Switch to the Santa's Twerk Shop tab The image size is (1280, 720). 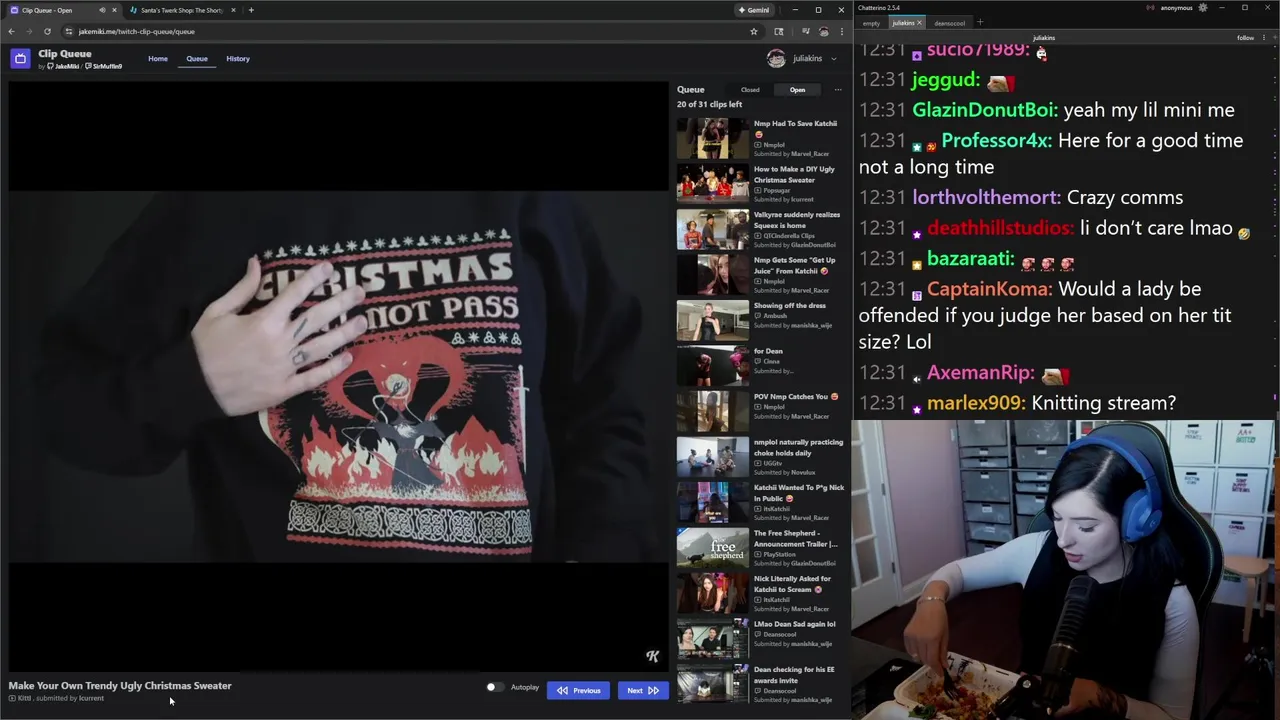182,10
